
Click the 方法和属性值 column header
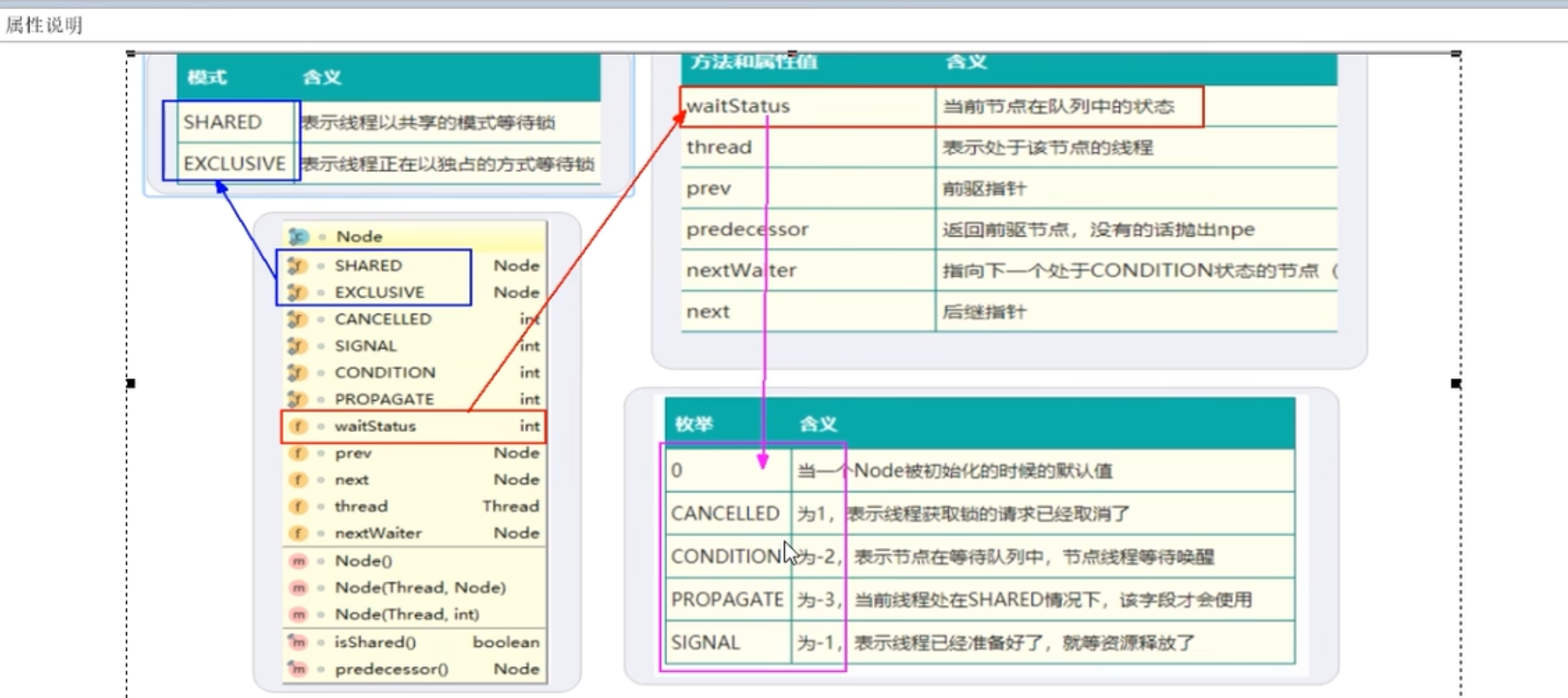click(754, 62)
